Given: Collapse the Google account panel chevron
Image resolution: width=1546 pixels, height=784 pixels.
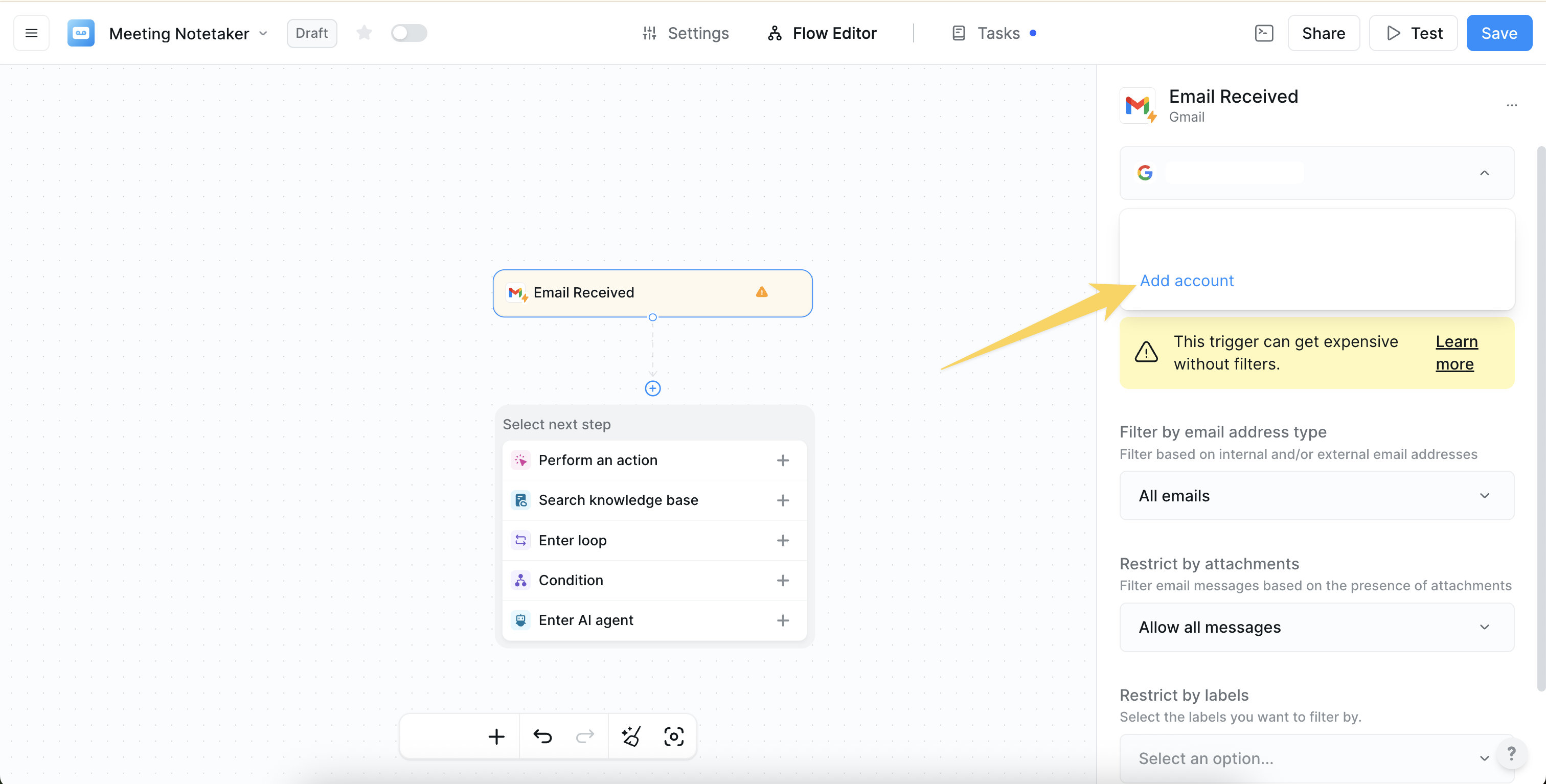Looking at the screenshot, I should 1485,173.
